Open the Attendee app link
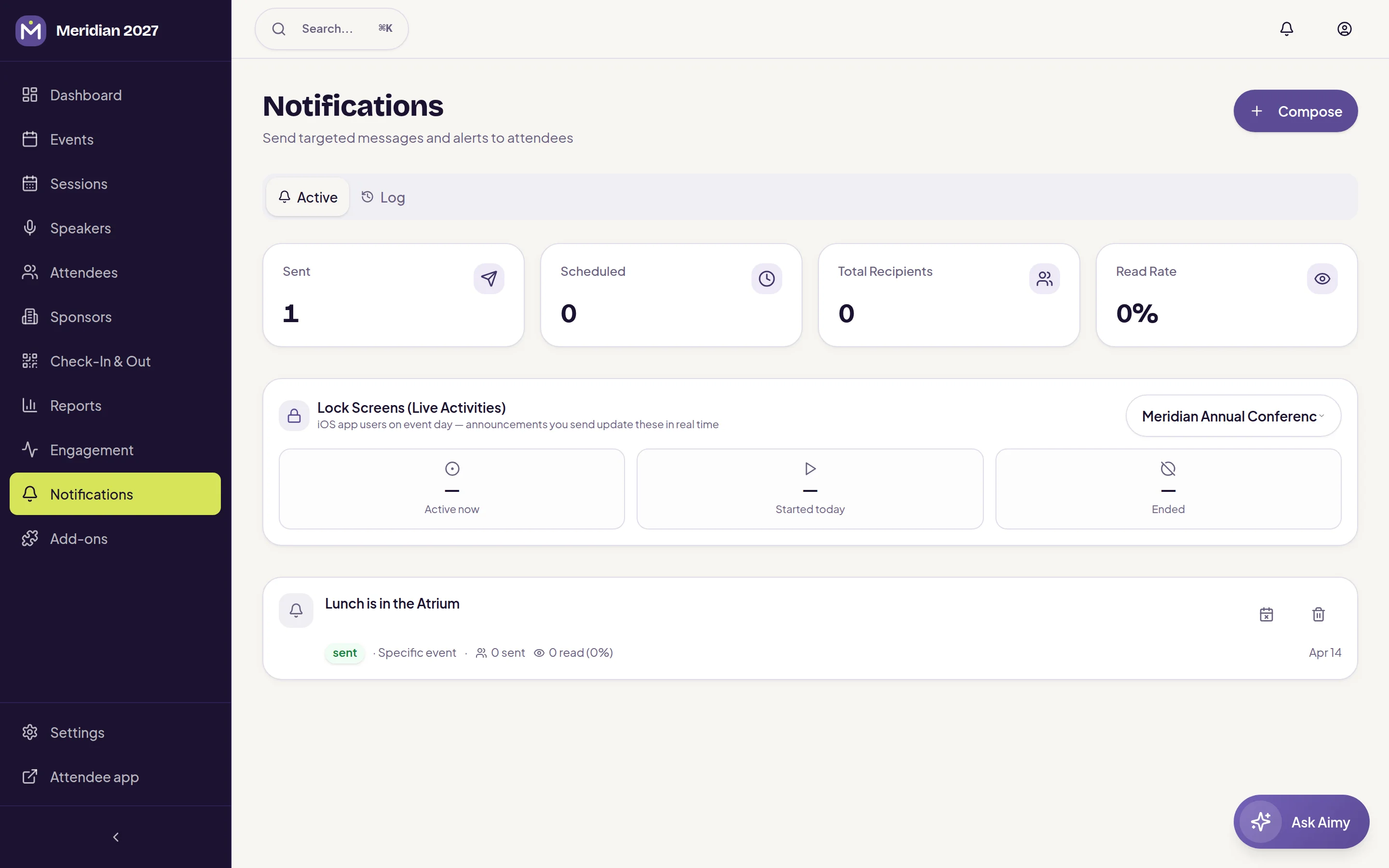The height and width of the screenshot is (868, 1389). tap(115, 777)
